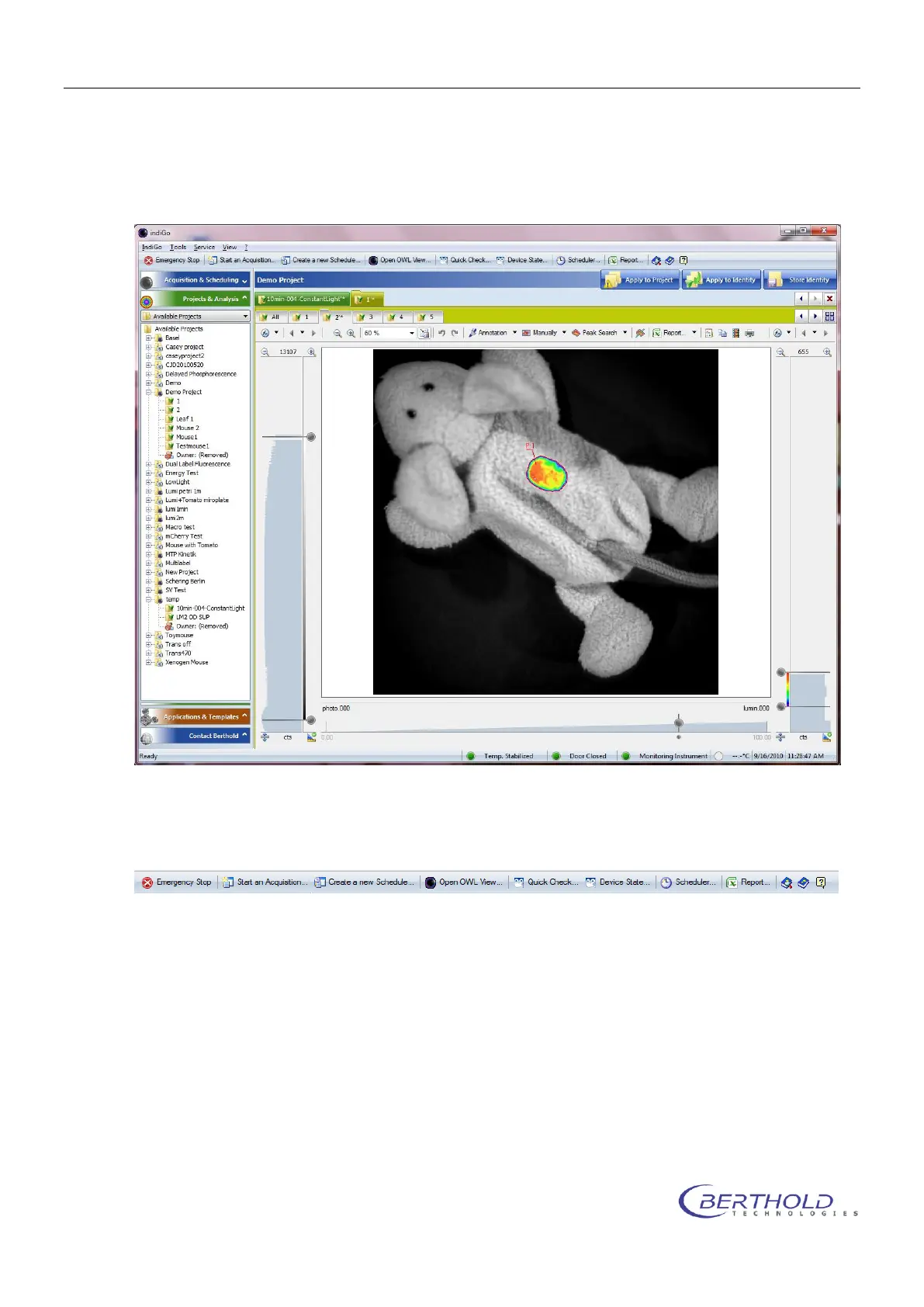The width and height of the screenshot is (924, 1307).
Task: Click the question mark help icon in indiGo window toolbar
Action: click(x=683, y=260)
